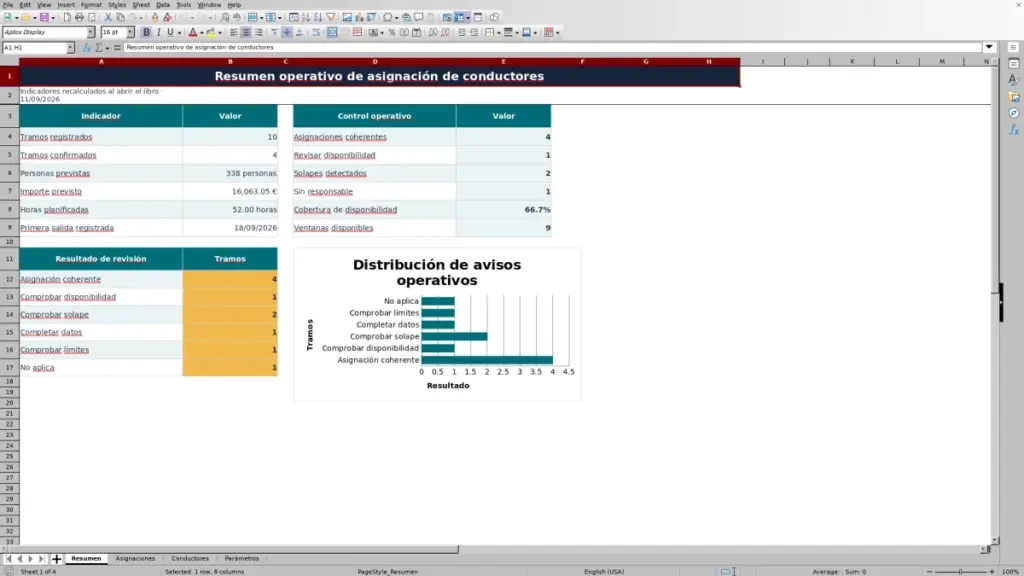Screen dimensions: 1024x576
Task: Click the Insert Image icon
Action: (347, 18)
